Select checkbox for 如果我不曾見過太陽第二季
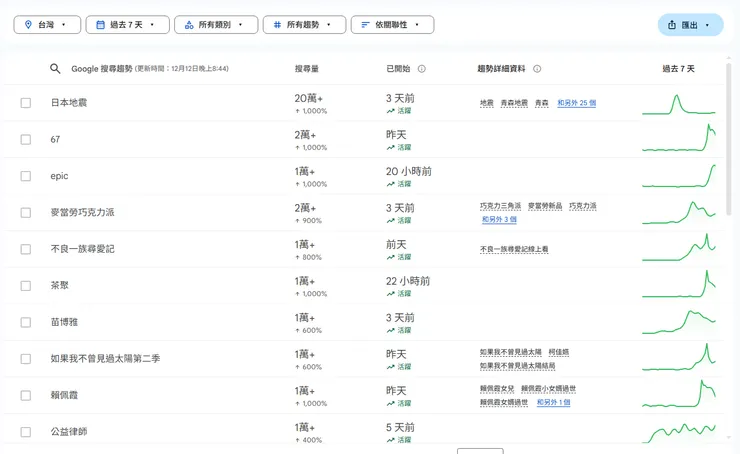This screenshot has height=454, width=740. (x=26, y=359)
